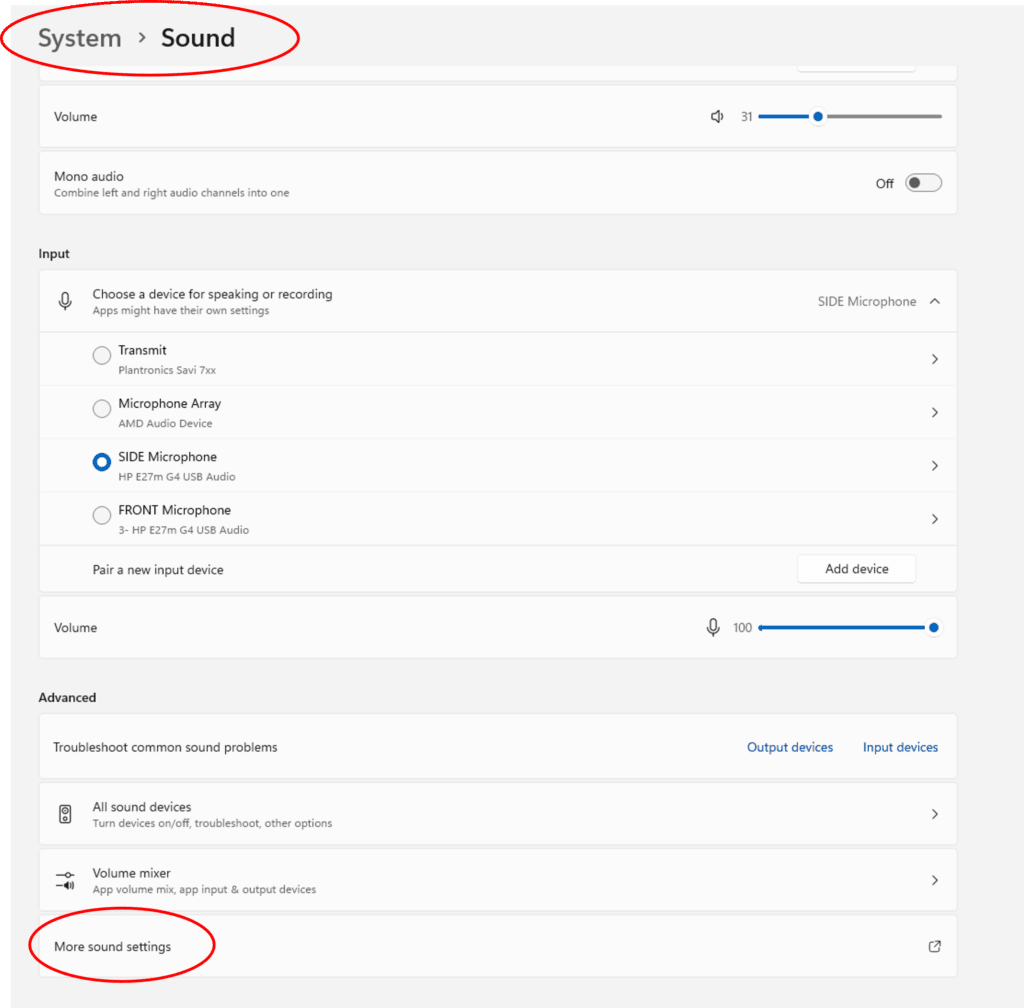
Task: Open All sound devices page chevron
Action: 934,814
